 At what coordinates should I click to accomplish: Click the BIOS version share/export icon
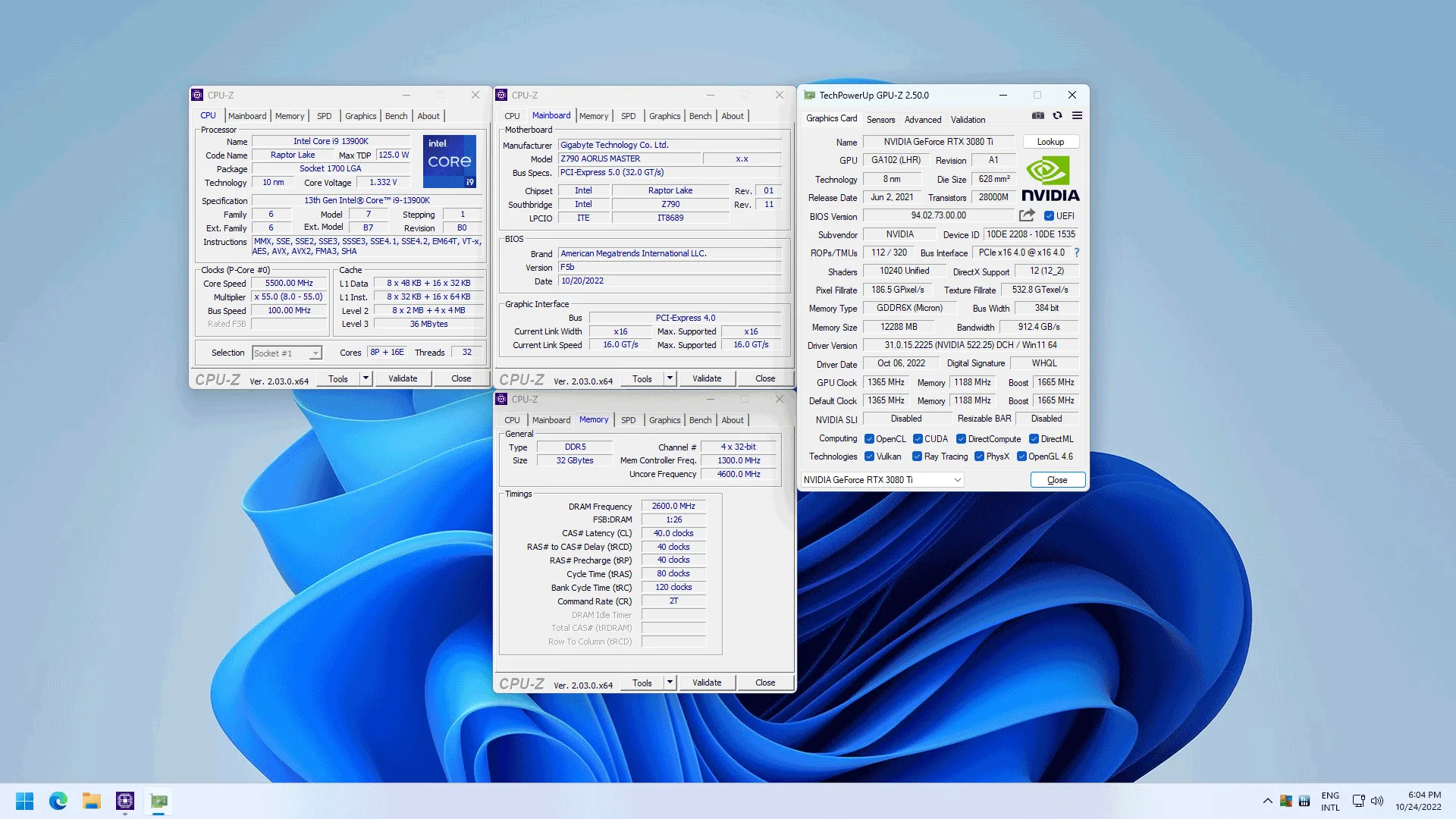point(1027,215)
